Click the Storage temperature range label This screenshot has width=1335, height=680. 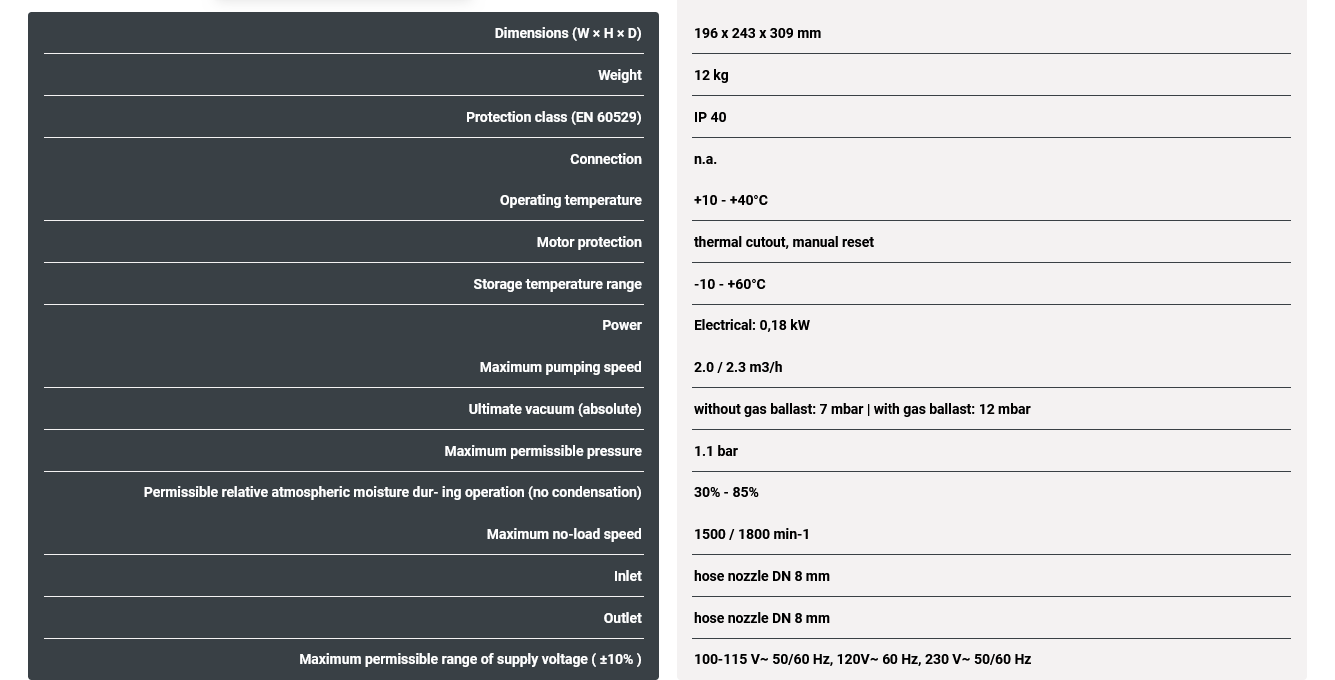[x=557, y=284]
